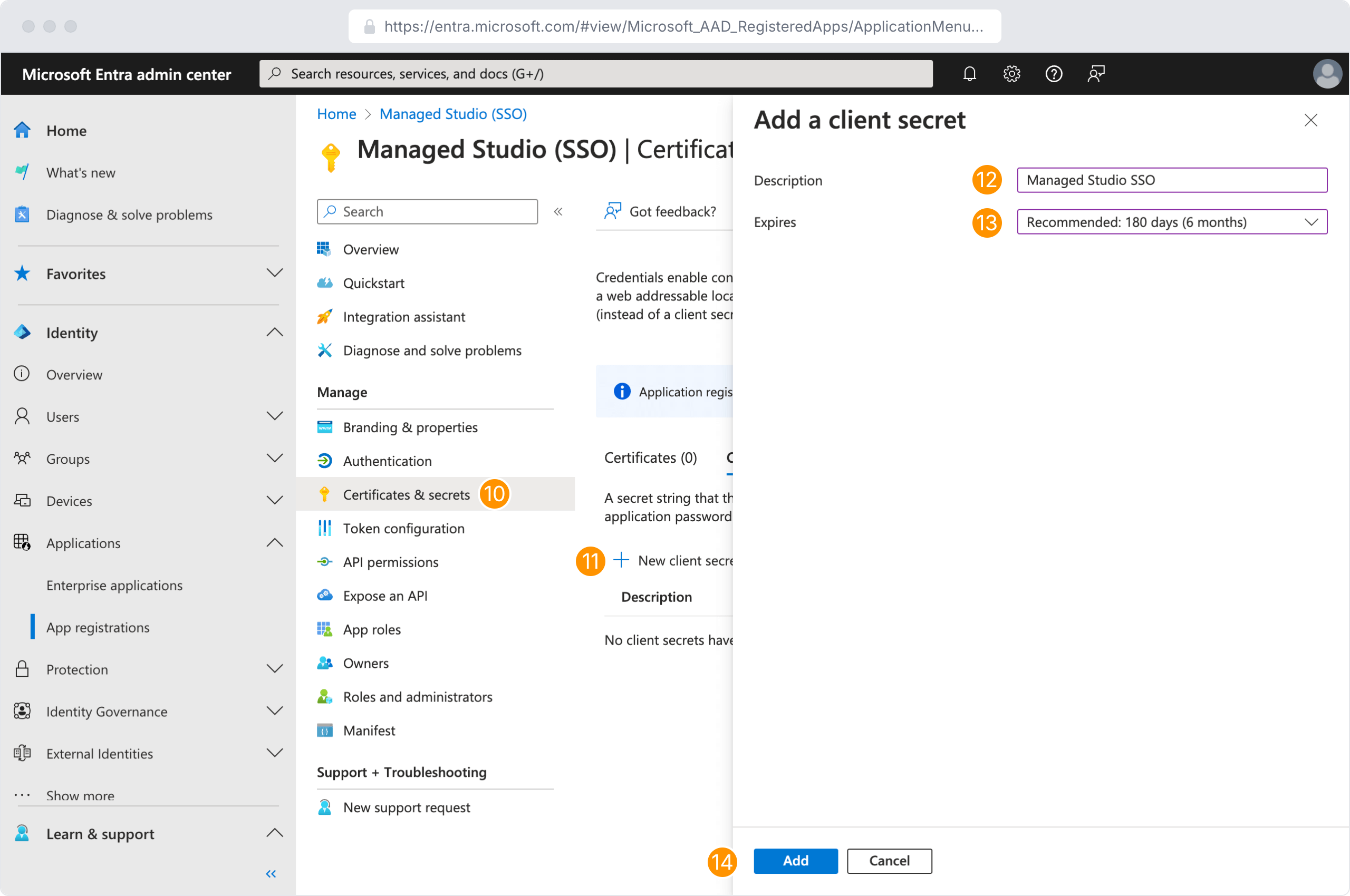
Task: Click the Manifest icon in Manage list
Action: click(325, 731)
